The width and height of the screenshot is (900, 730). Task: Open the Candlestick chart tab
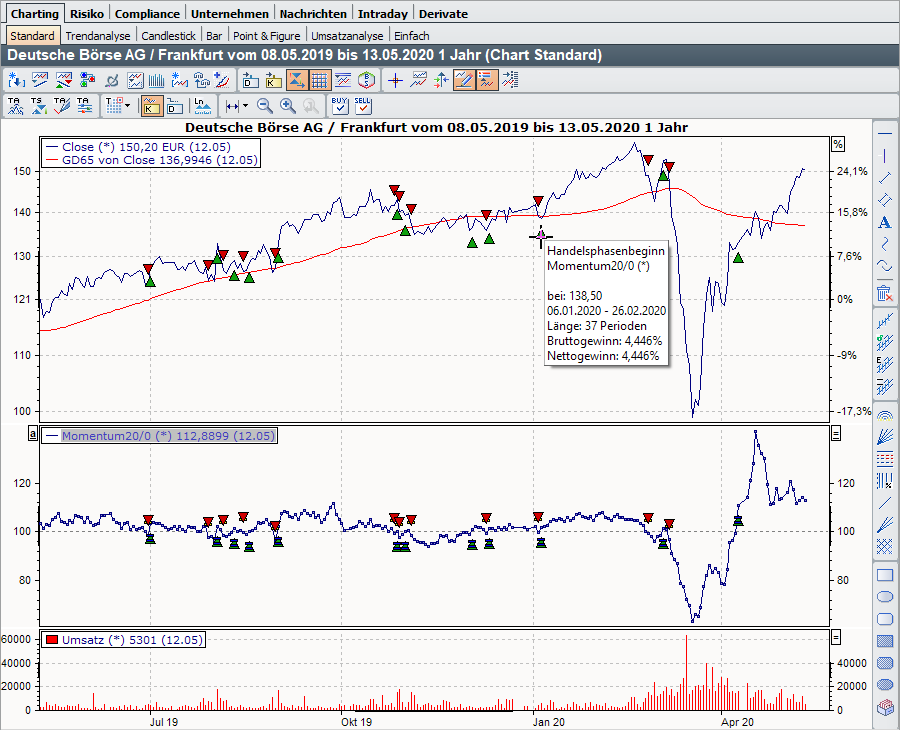click(168, 36)
